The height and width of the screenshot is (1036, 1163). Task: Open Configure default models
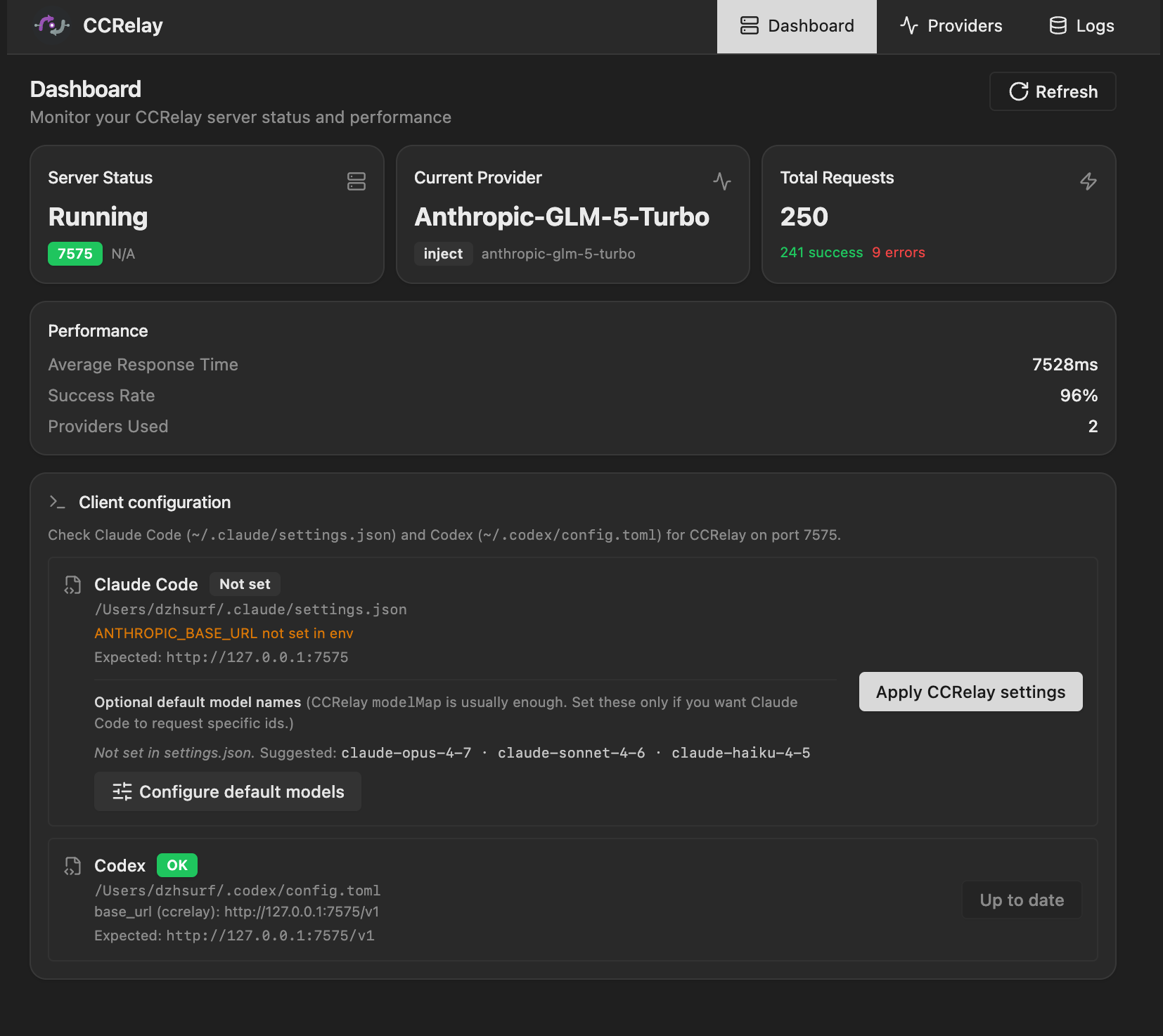(228, 791)
